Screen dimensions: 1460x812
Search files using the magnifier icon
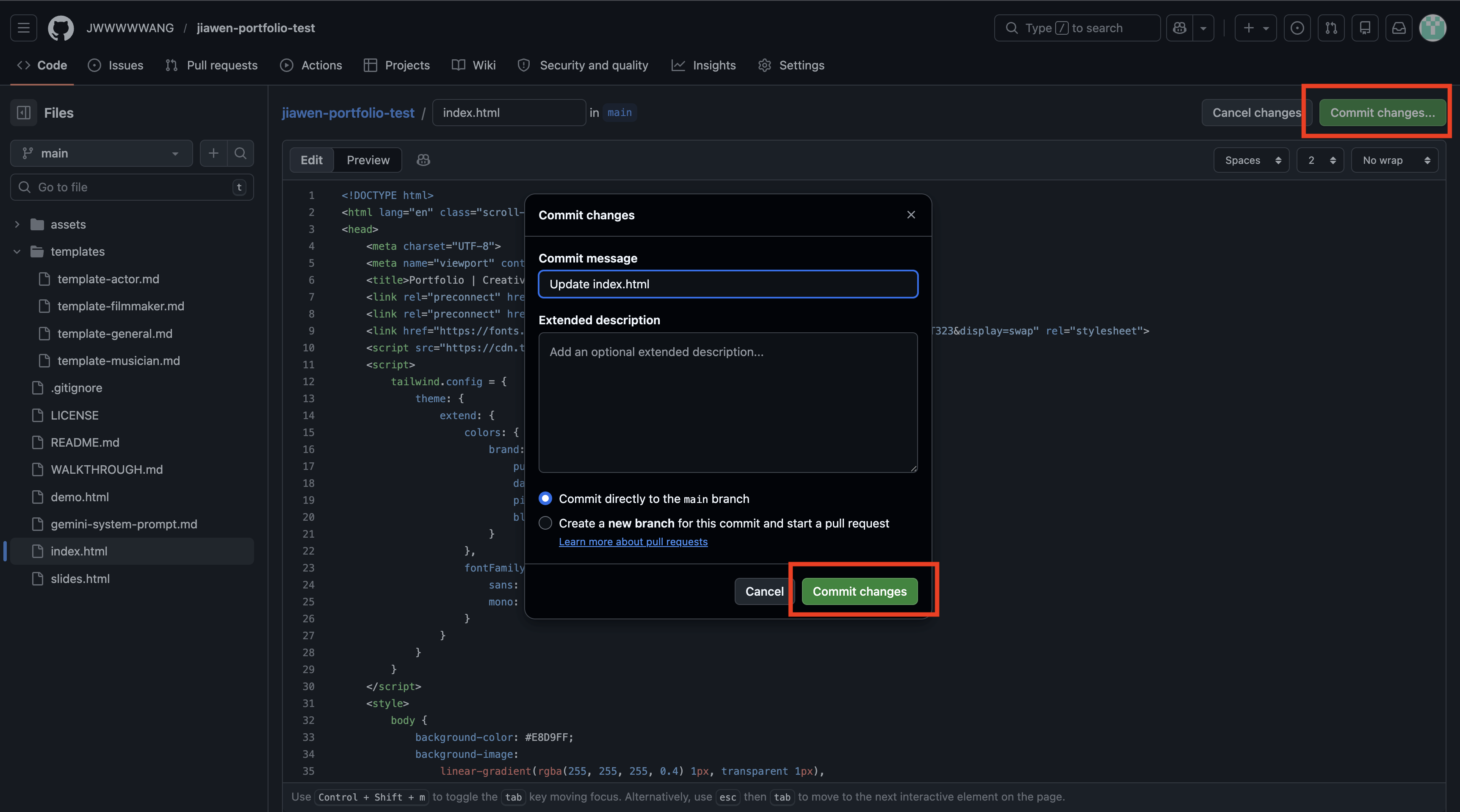[241, 153]
